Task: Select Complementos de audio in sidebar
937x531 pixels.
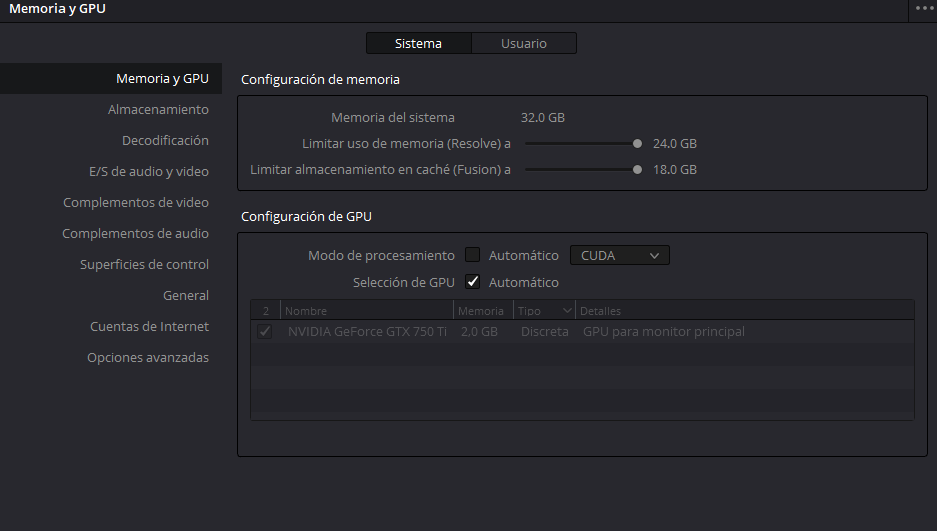Action: [x=135, y=233]
